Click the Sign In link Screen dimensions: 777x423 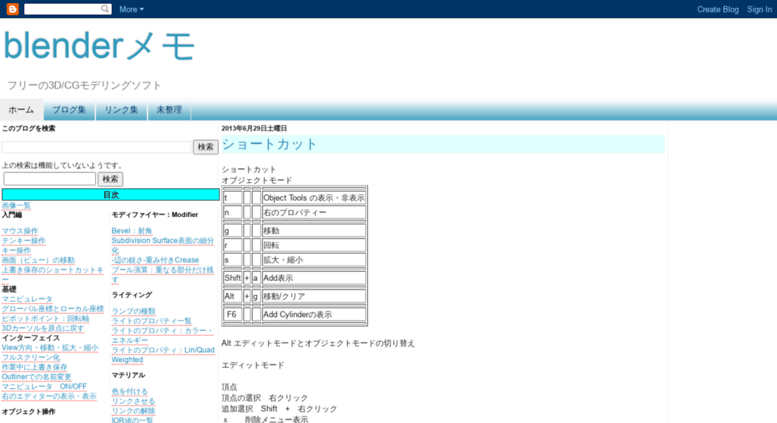759,9
